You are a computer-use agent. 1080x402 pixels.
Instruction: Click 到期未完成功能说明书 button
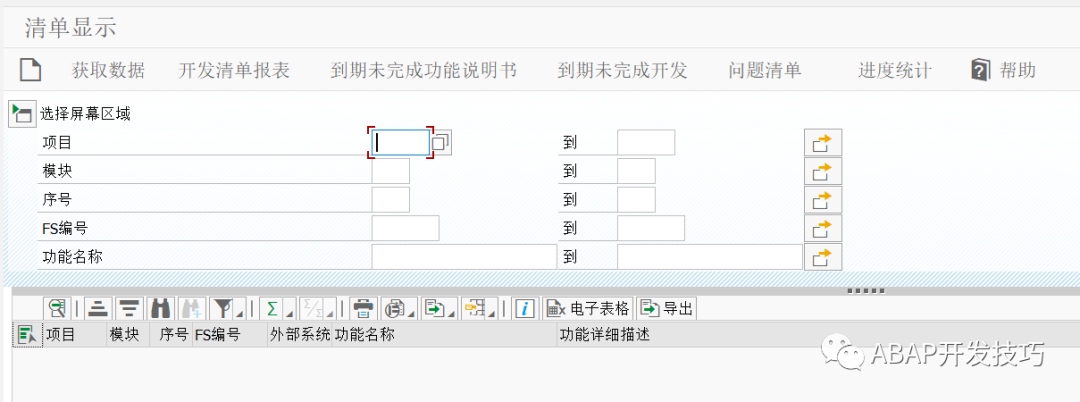tap(424, 70)
